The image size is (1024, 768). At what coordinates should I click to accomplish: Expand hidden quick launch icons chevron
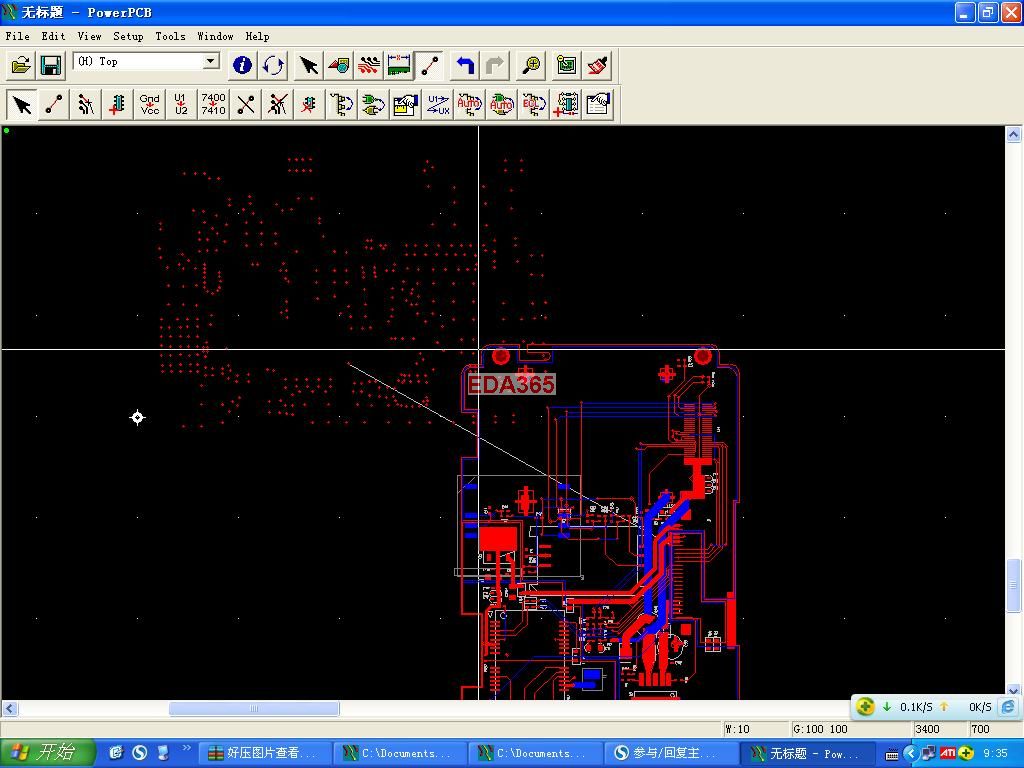coord(186,749)
